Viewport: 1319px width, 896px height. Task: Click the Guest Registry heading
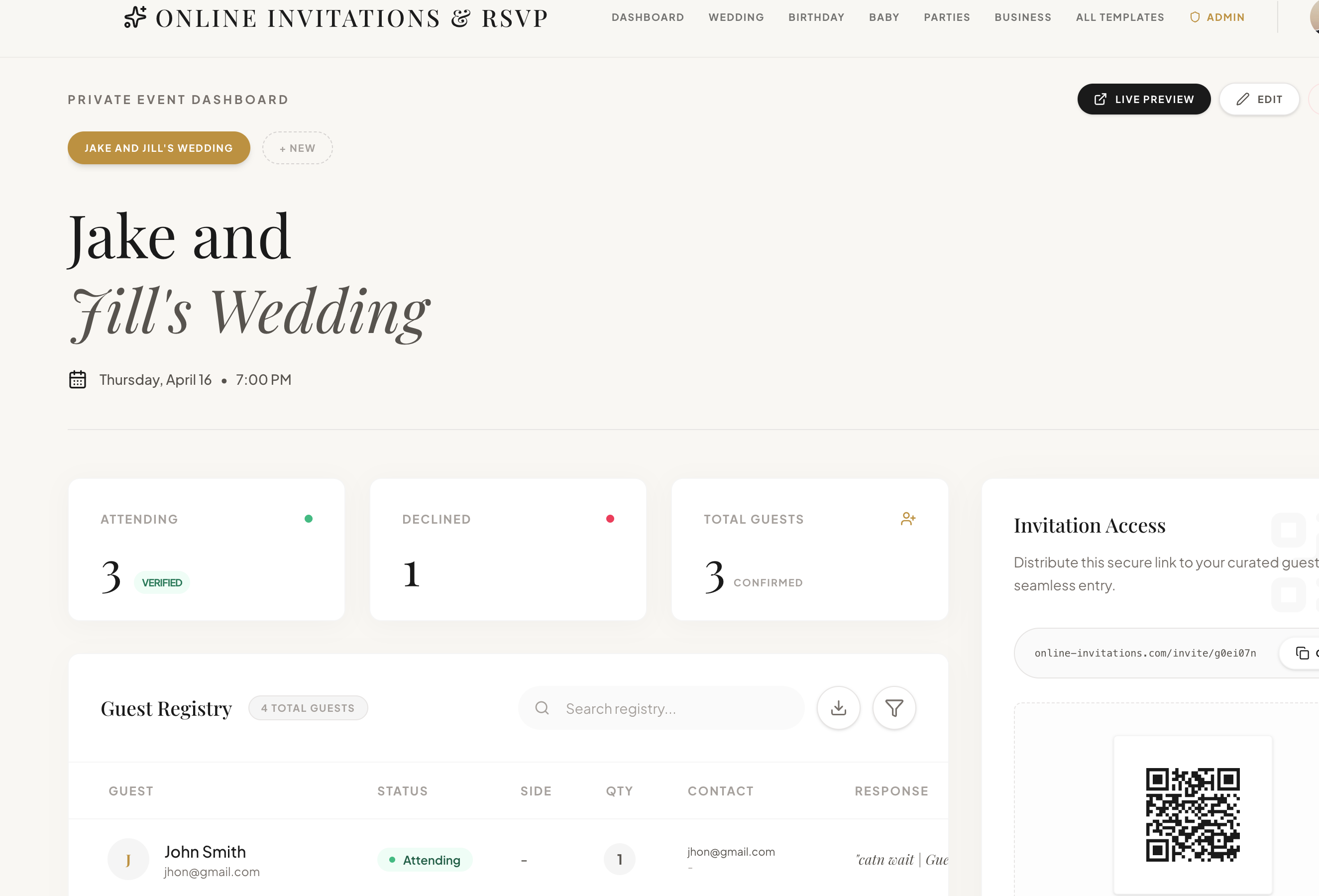pos(166,709)
